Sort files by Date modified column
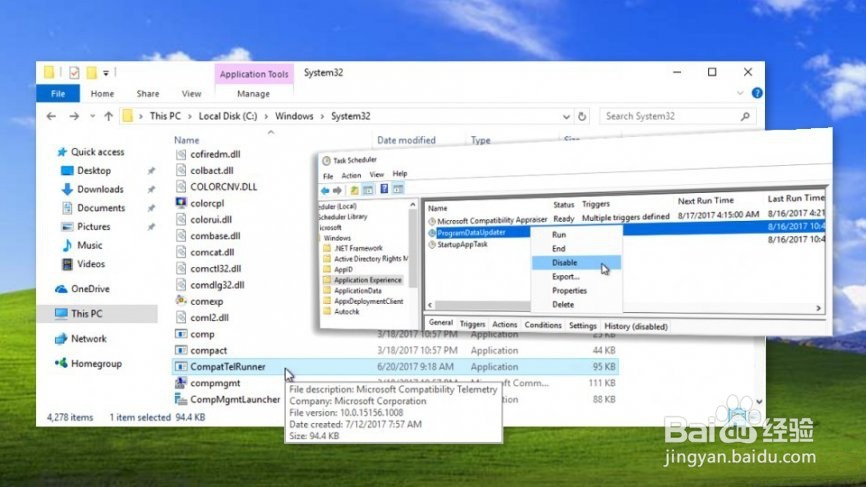 click(x=406, y=140)
